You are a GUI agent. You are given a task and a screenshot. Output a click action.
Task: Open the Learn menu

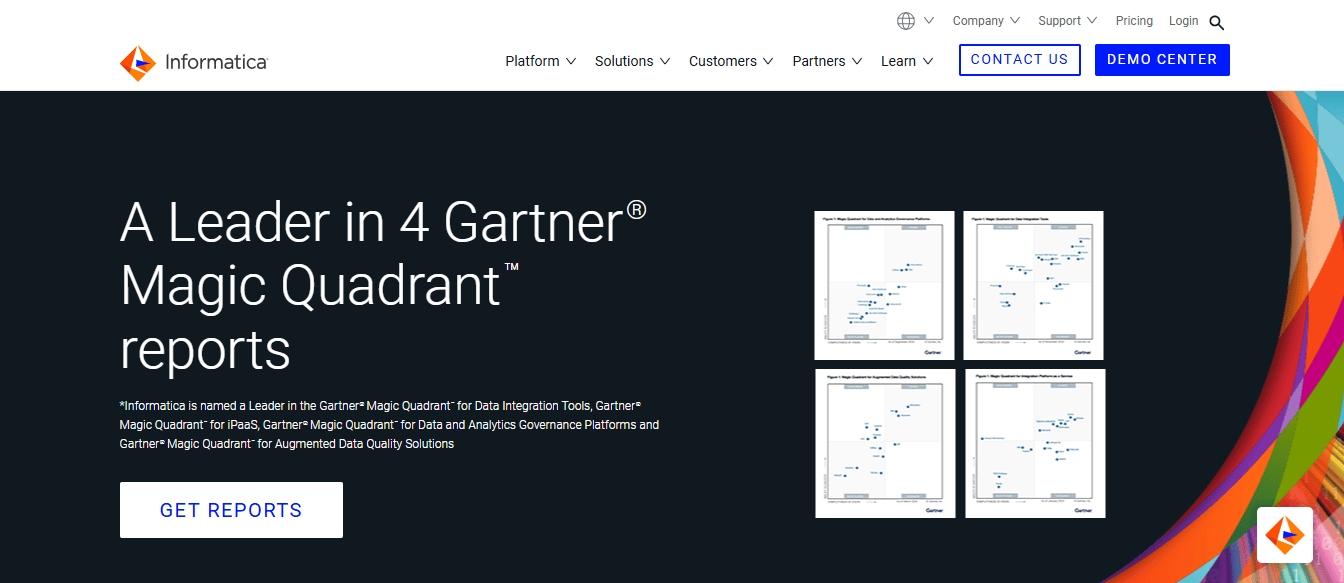tap(907, 61)
